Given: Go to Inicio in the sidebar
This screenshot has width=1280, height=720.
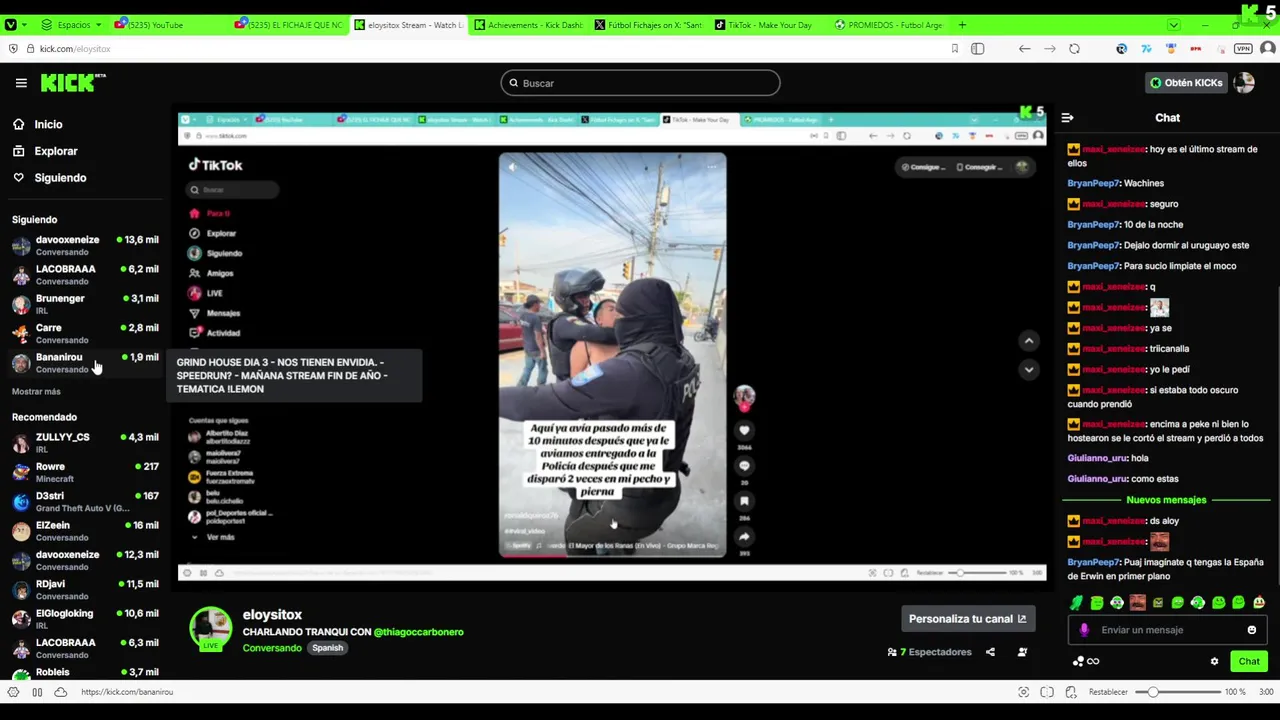Looking at the screenshot, I should (48, 124).
